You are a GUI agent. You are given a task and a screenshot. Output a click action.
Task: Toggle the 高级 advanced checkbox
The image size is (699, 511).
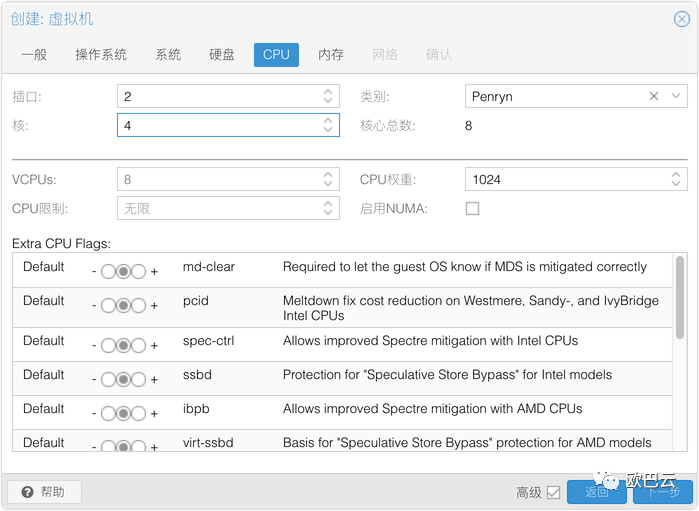tap(553, 492)
